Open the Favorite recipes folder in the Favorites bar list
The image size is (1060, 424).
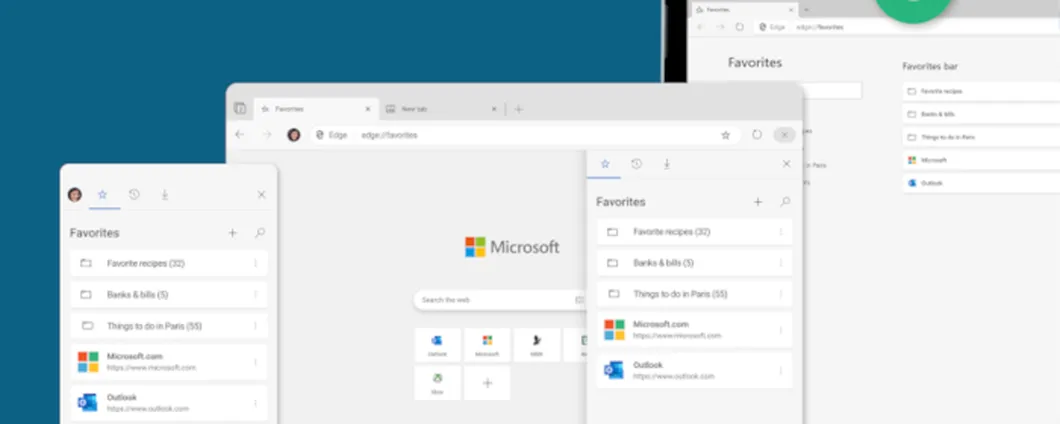pos(981,91)
